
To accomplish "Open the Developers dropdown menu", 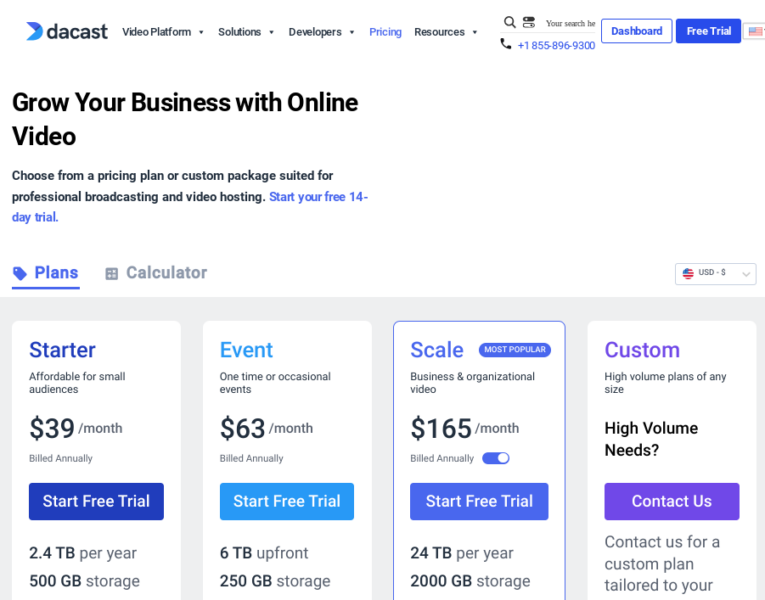I will pos(321,32).
